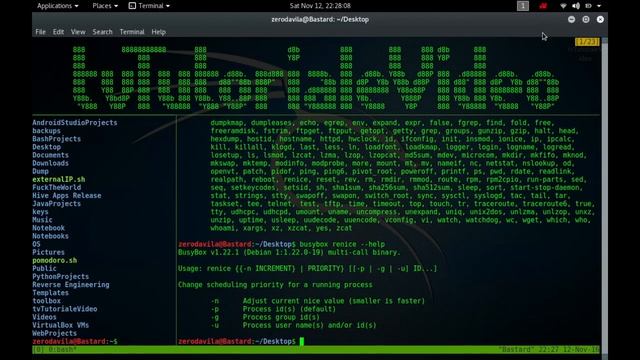
Task: Click the tvTutorialeVideo directory entry
Action: click(x=65, y=309)
